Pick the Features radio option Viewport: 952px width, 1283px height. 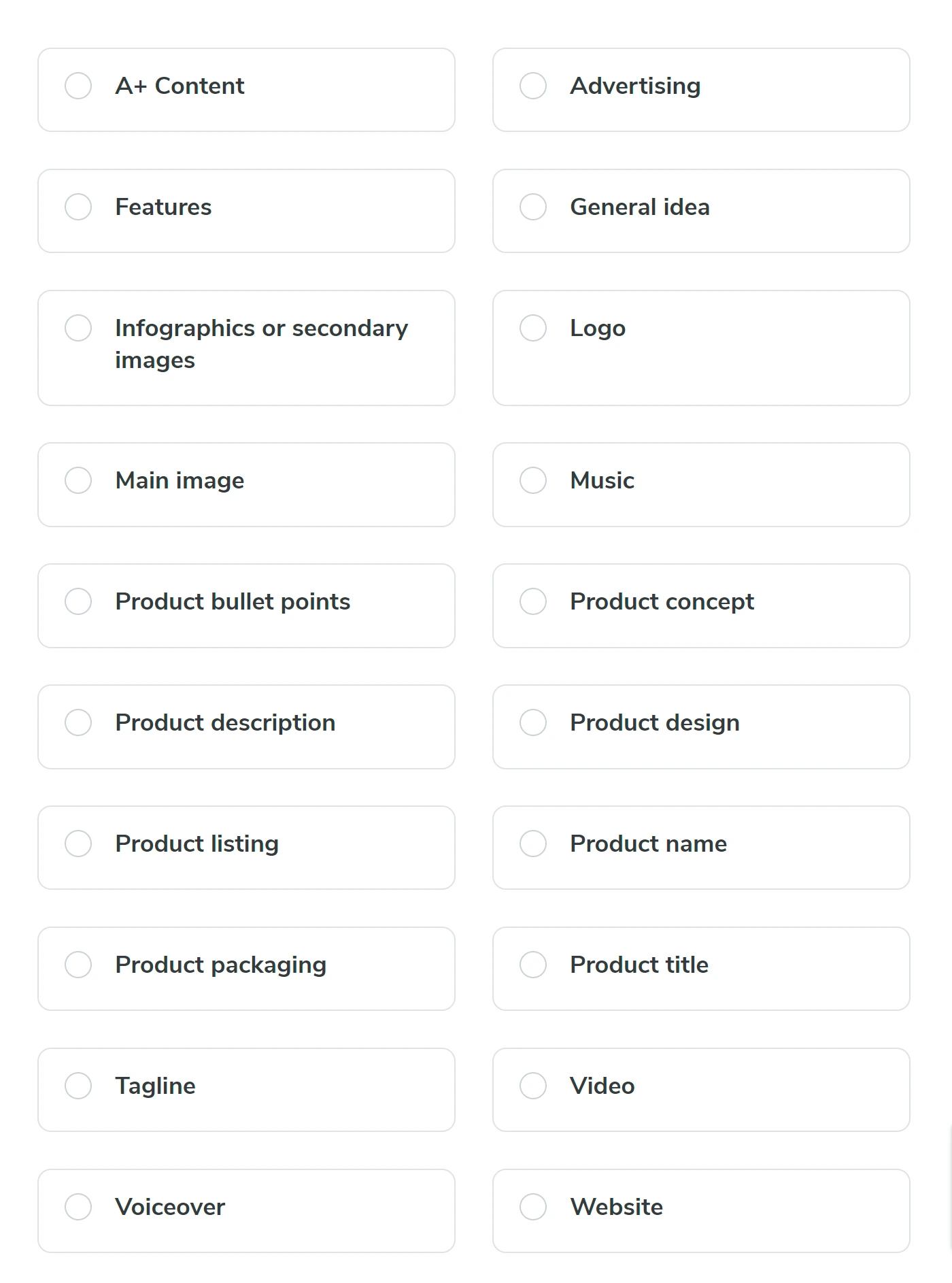click(78, 207)
